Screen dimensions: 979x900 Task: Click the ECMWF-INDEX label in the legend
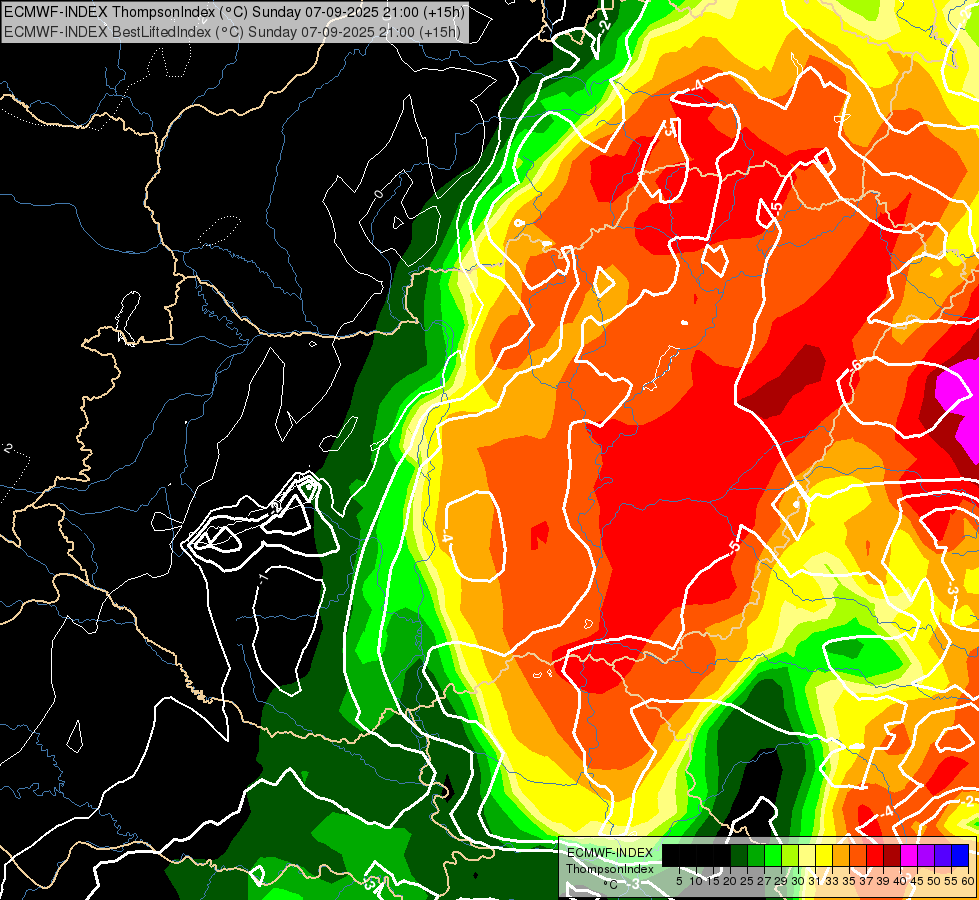coord(610,853)
